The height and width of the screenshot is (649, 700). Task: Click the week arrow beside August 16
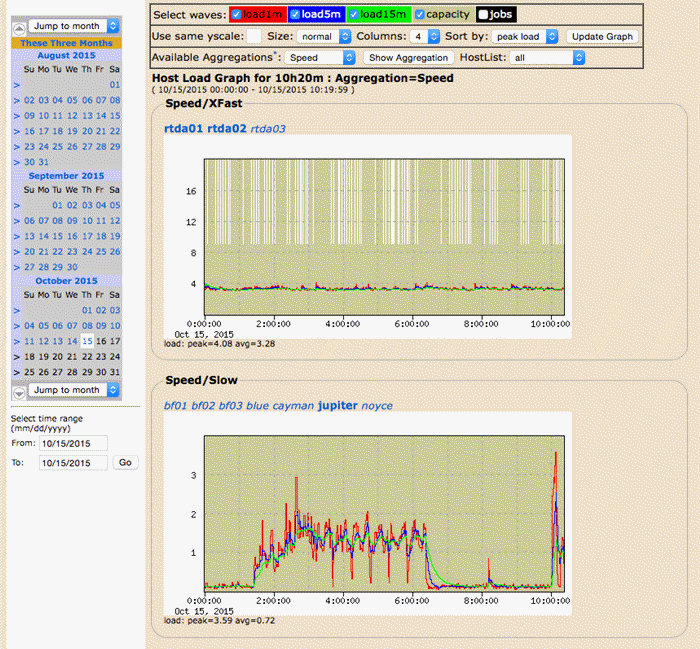point(15,131)
